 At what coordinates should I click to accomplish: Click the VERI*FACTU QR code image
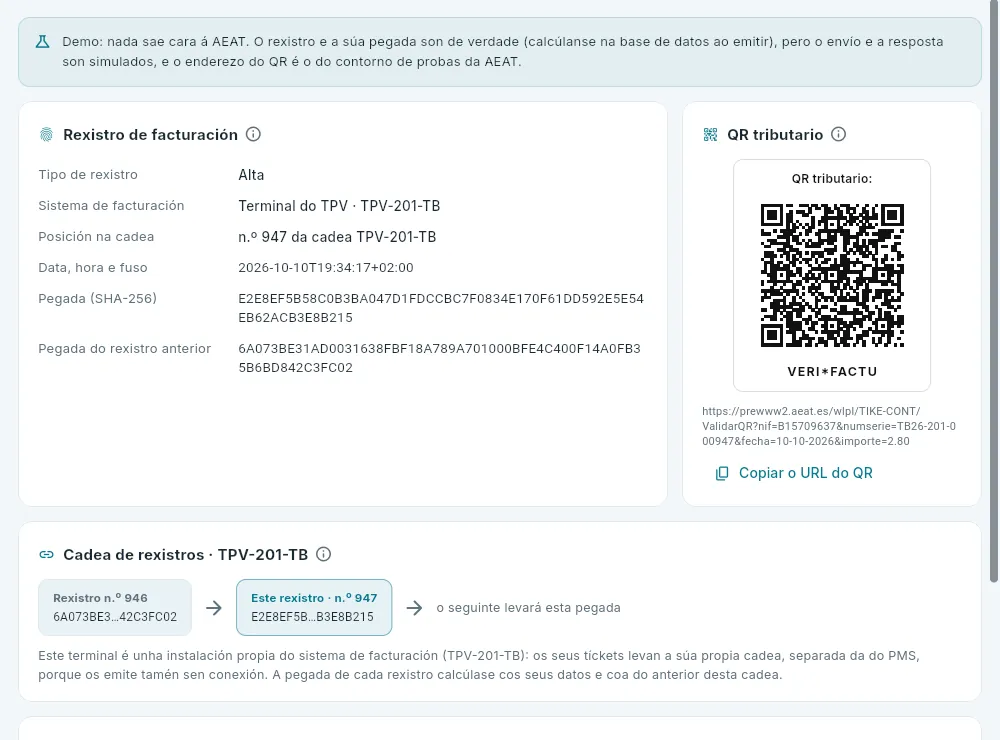[832, 276]
